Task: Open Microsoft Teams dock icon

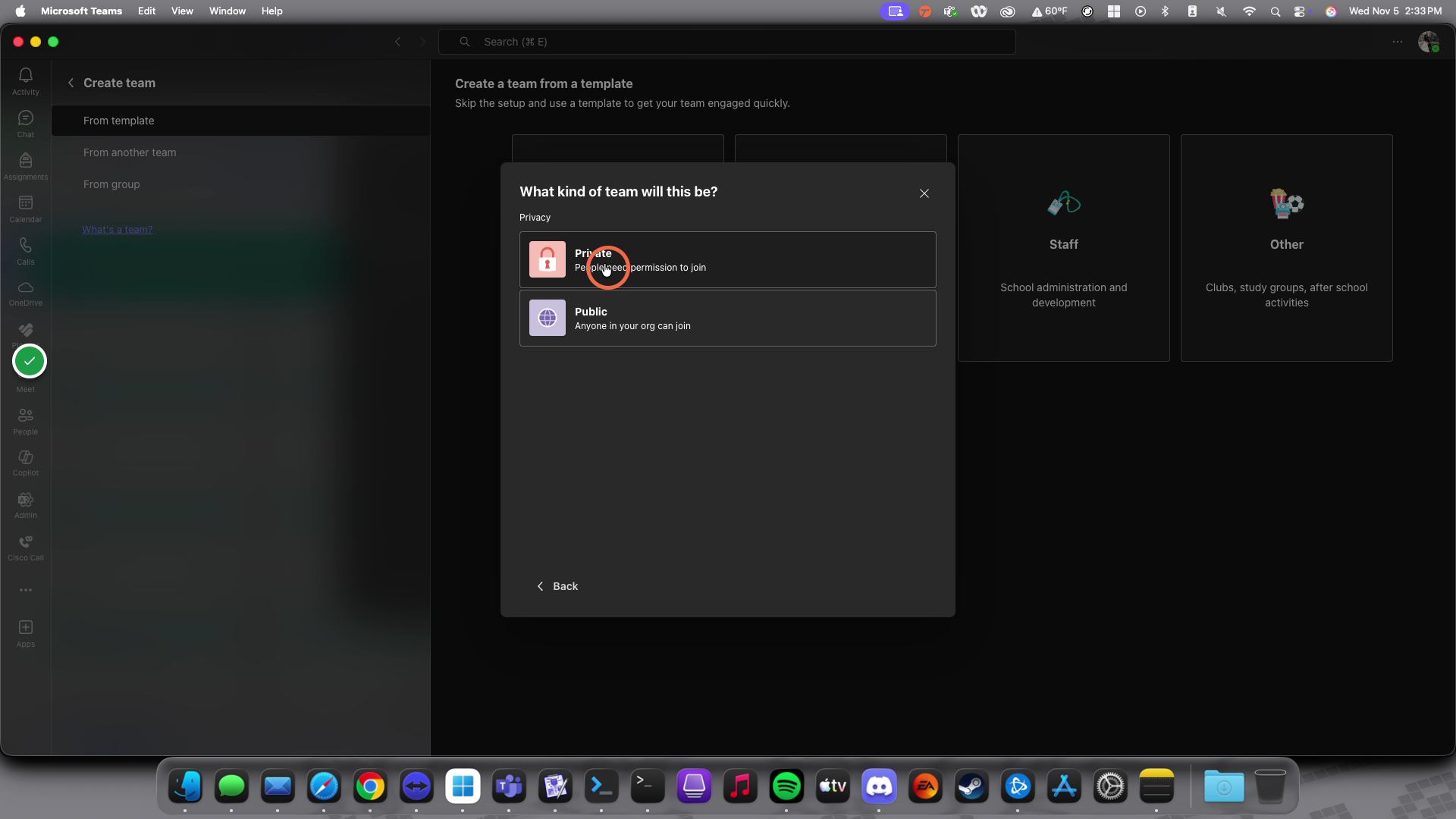Action: (509, 786)
